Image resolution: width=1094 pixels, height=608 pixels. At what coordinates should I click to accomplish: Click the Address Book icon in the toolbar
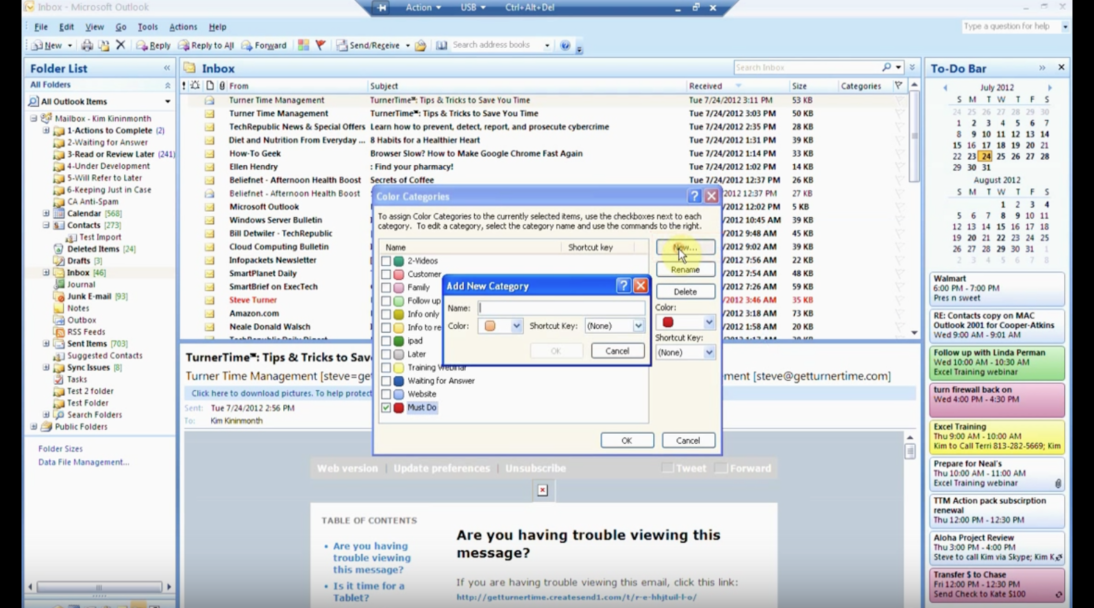[x=442, y=45]
